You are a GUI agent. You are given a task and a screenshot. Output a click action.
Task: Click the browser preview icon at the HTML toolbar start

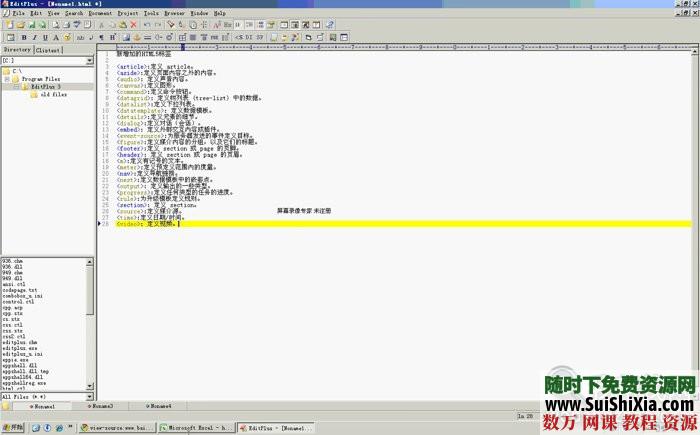coord(11,38)
